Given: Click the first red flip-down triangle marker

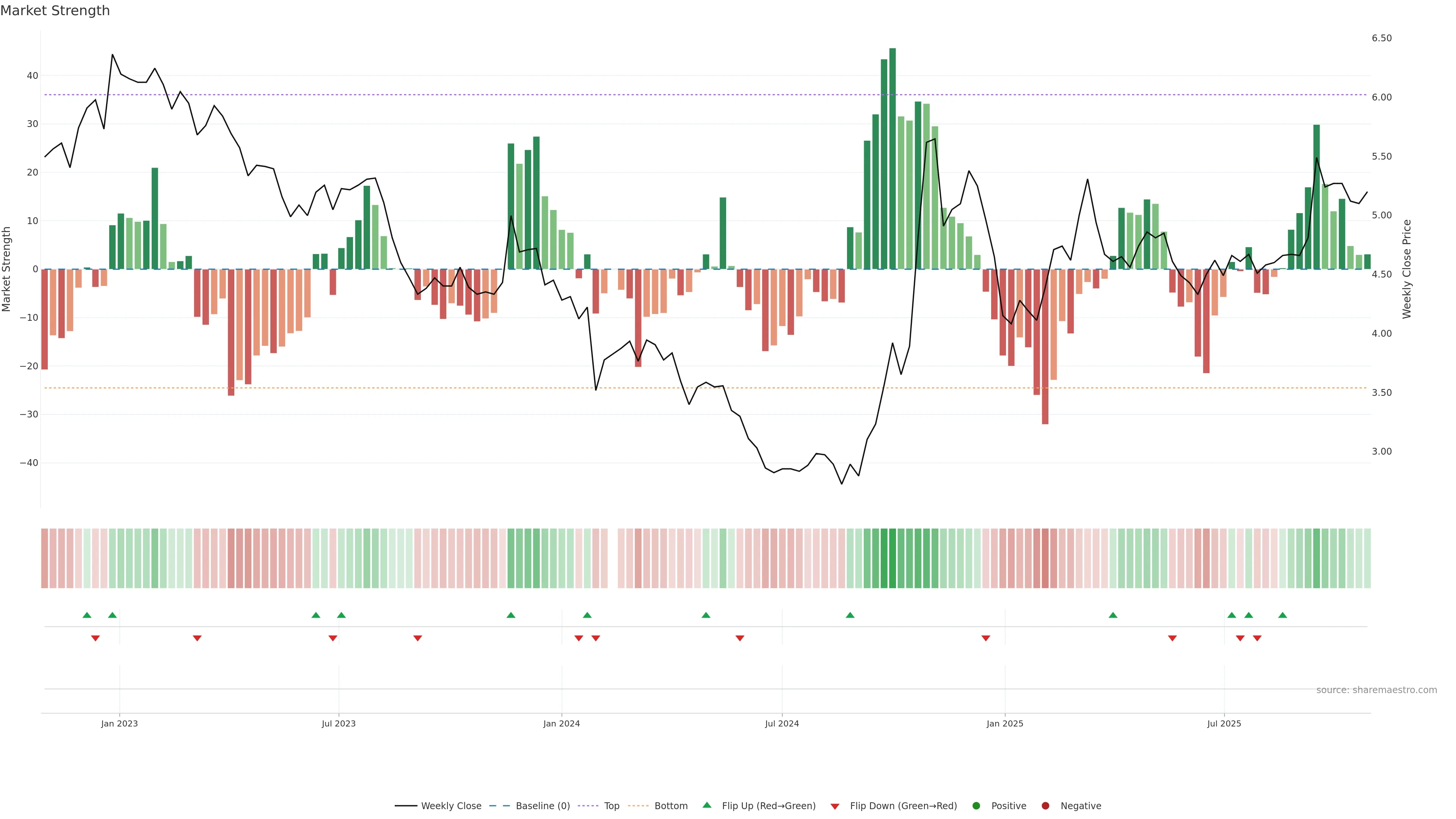Looking at the screenshot, I should pos(95,638).
